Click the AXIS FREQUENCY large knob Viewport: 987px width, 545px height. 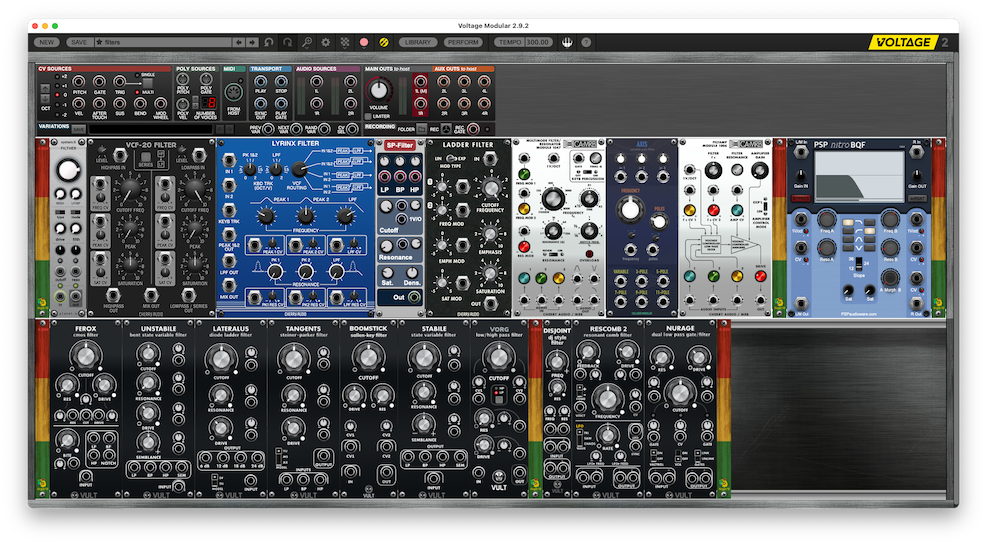tap(629, 210)
